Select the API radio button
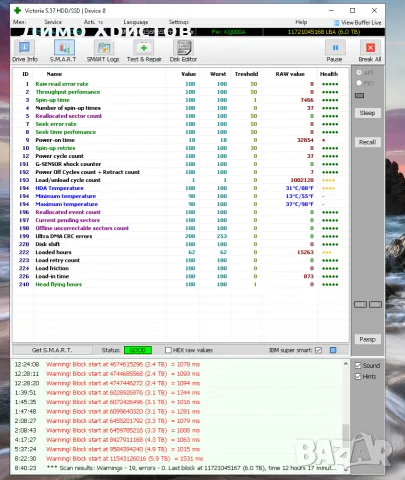 click(x=359, y=72)
